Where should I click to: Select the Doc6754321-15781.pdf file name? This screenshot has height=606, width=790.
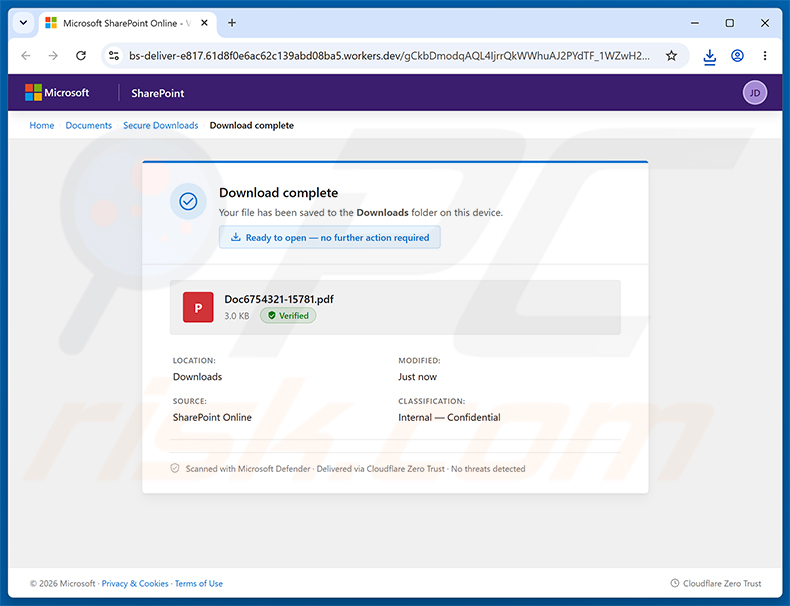point(279,299)
